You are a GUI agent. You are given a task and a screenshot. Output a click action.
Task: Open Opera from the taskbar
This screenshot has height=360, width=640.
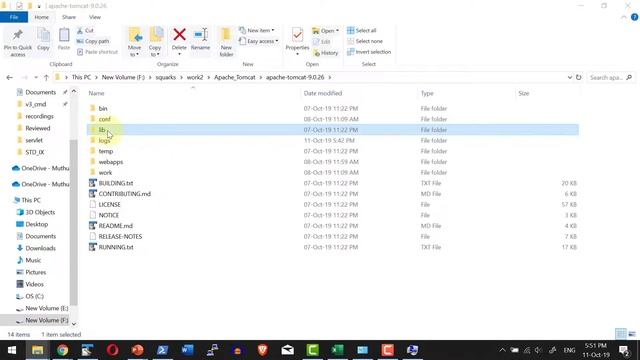[x=113, y=350]
